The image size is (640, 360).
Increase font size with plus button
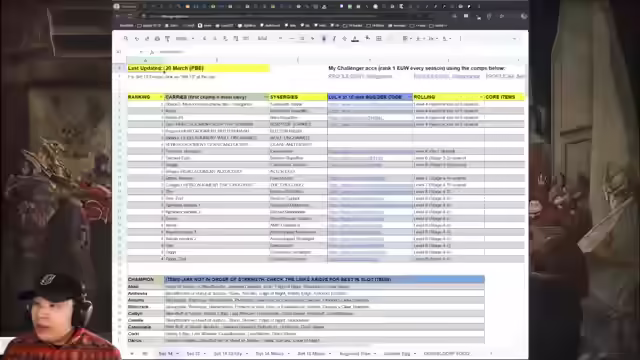click(312, 38)
